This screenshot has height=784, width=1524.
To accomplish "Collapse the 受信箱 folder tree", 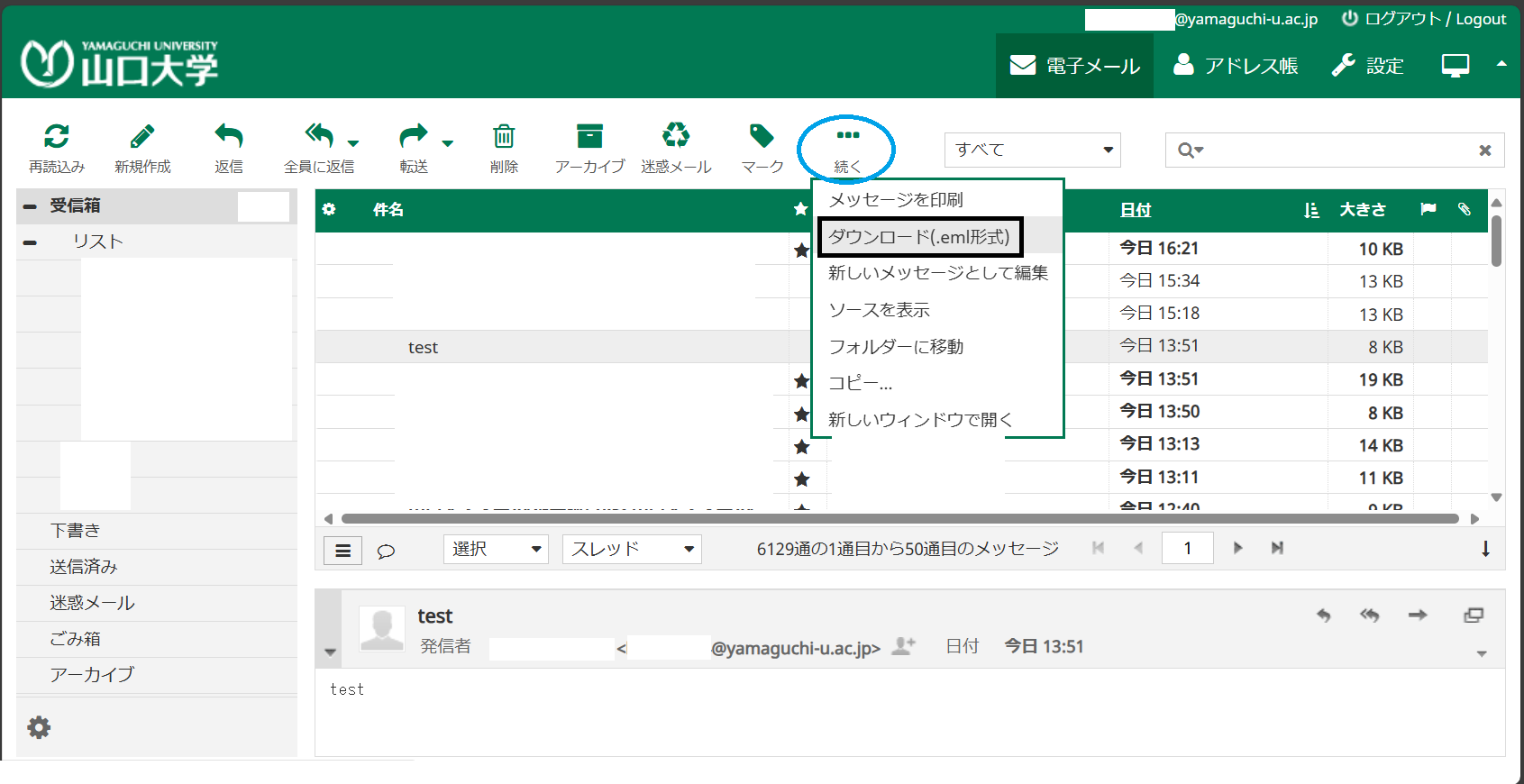I will coord(30,206).
